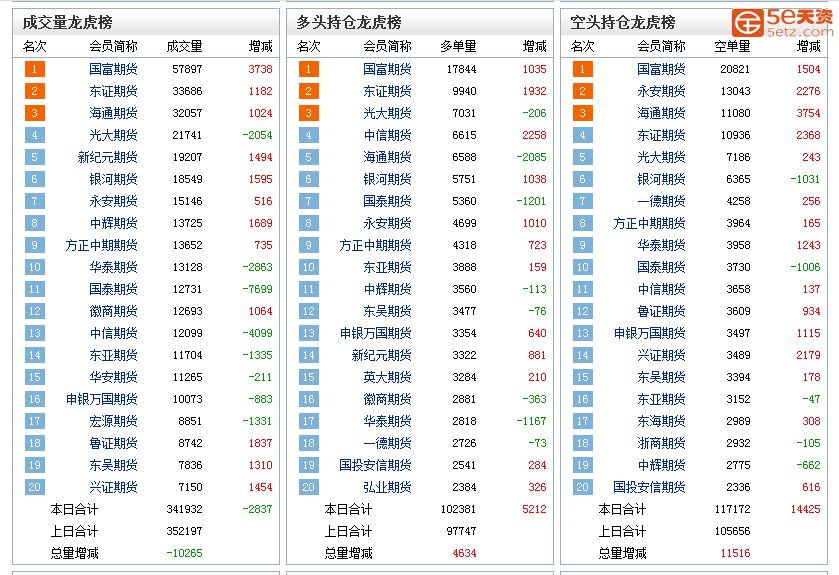Open 东海期货 in the 空头持仓龙虎榜 table

[661, 421]
